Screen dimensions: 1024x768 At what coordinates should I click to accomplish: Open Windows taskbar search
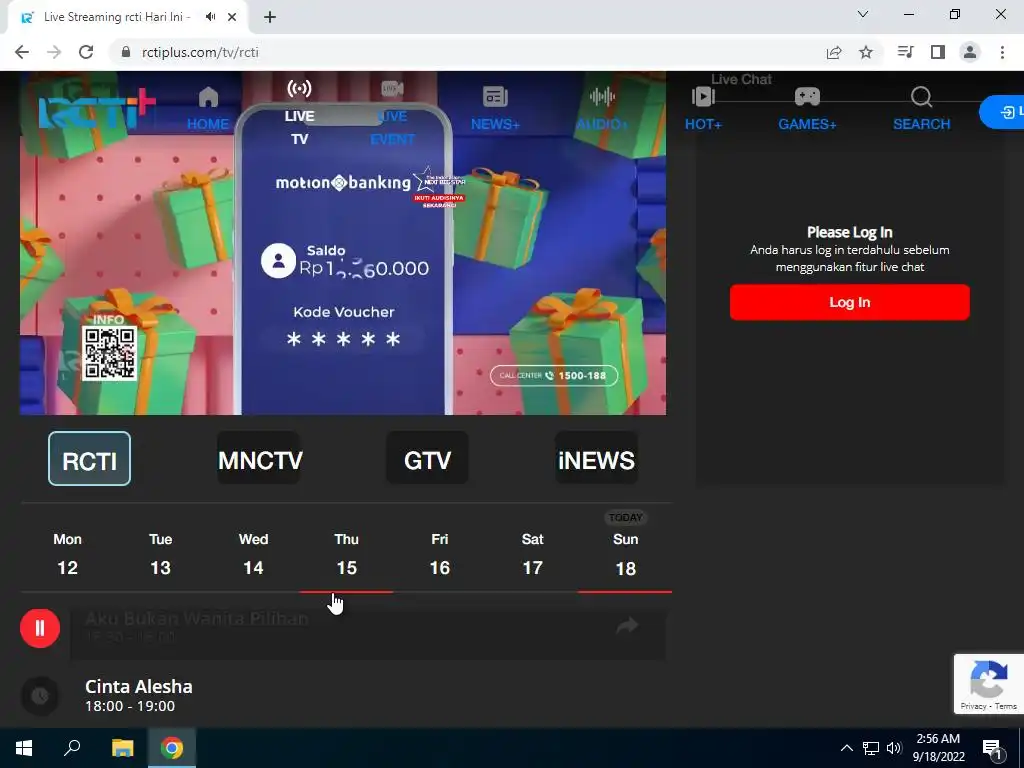point(72,748)
